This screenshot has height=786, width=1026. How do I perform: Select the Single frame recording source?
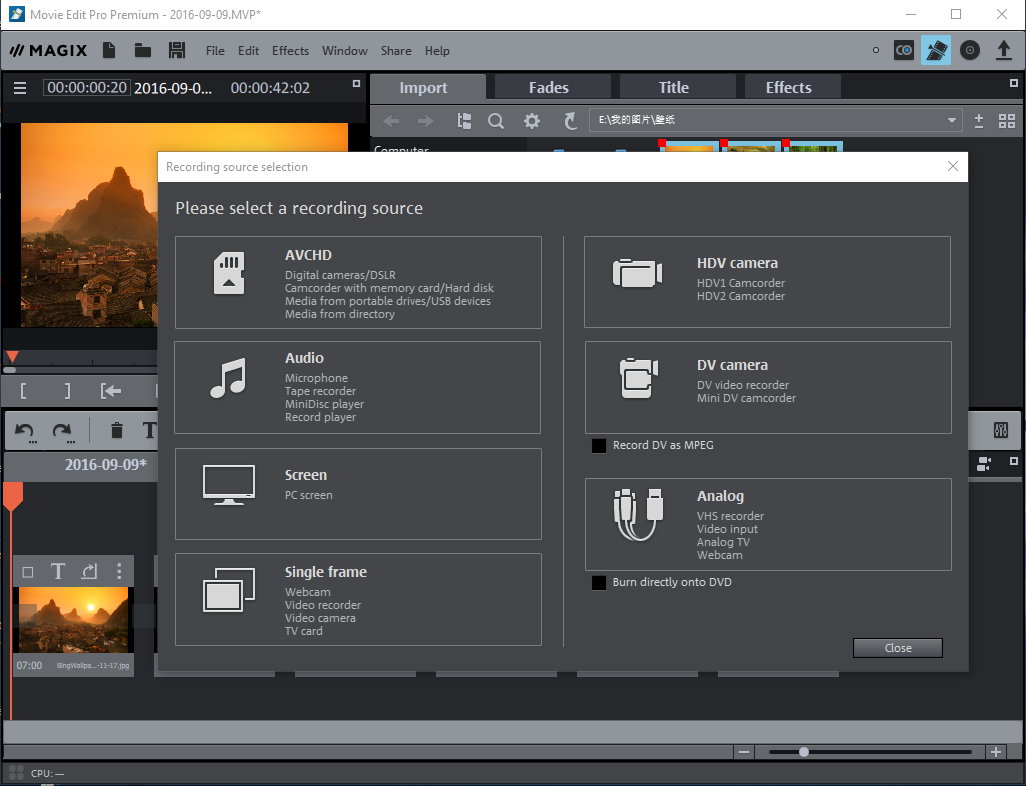(358, 599)
